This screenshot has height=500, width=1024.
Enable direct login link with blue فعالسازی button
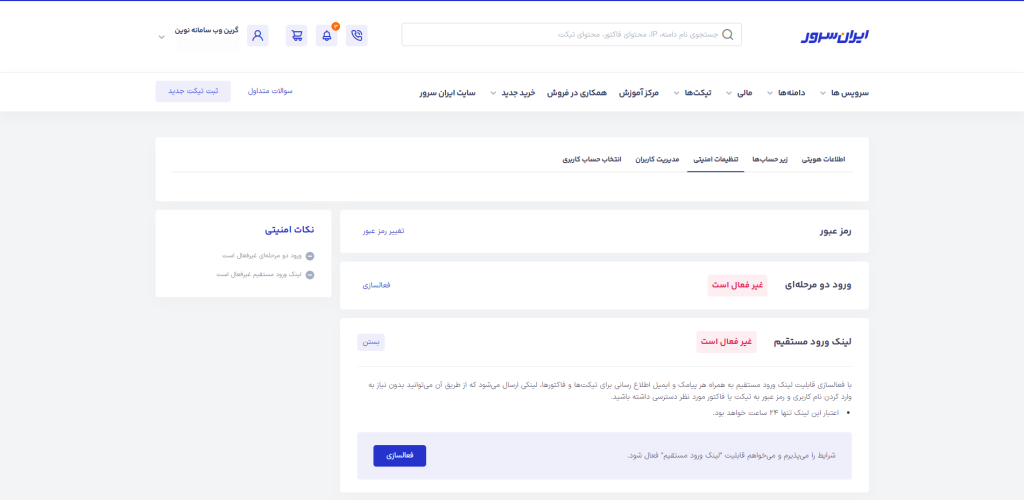coord(399,455)
